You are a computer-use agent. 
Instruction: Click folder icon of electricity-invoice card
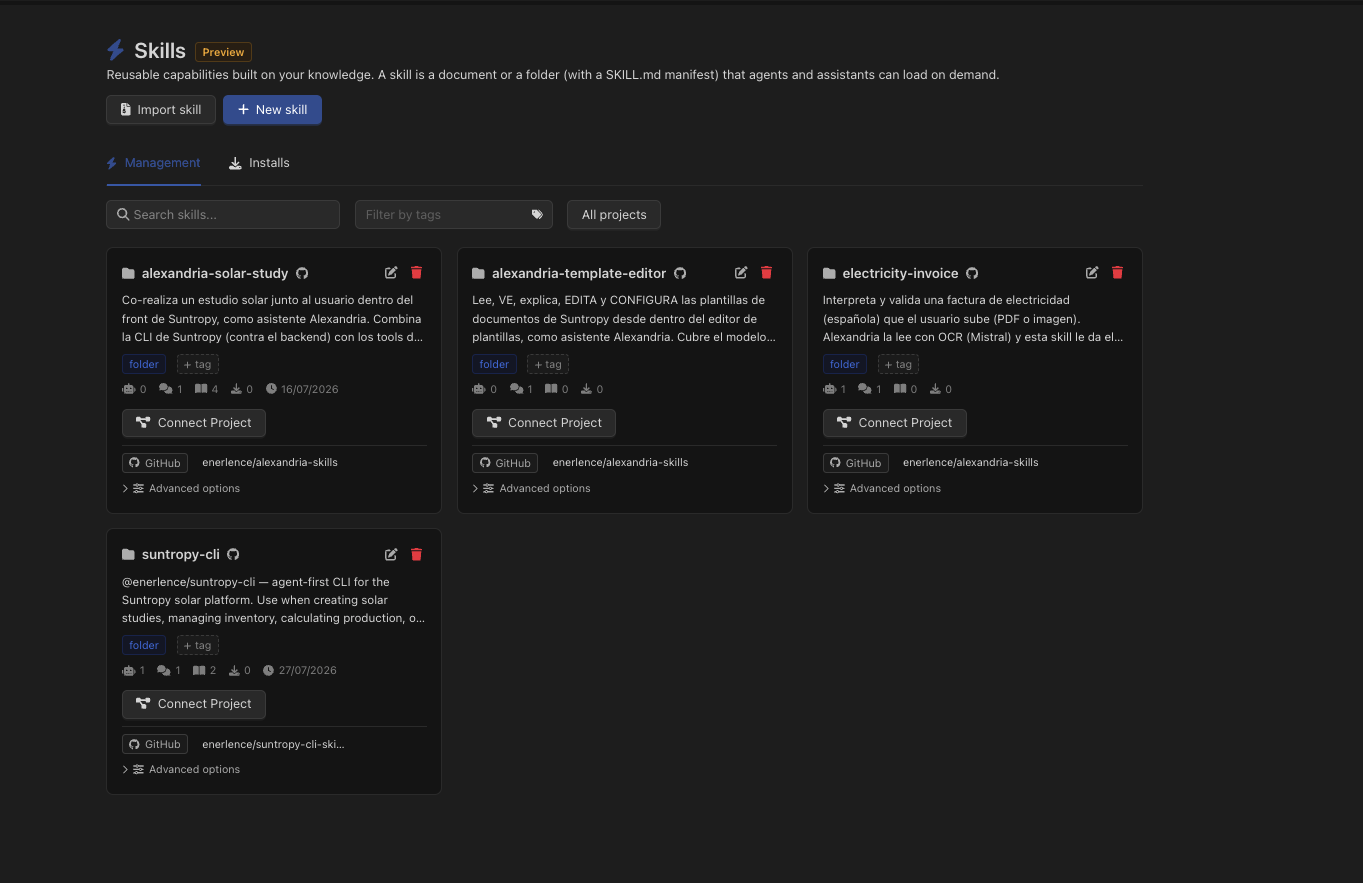pos(829,273)
